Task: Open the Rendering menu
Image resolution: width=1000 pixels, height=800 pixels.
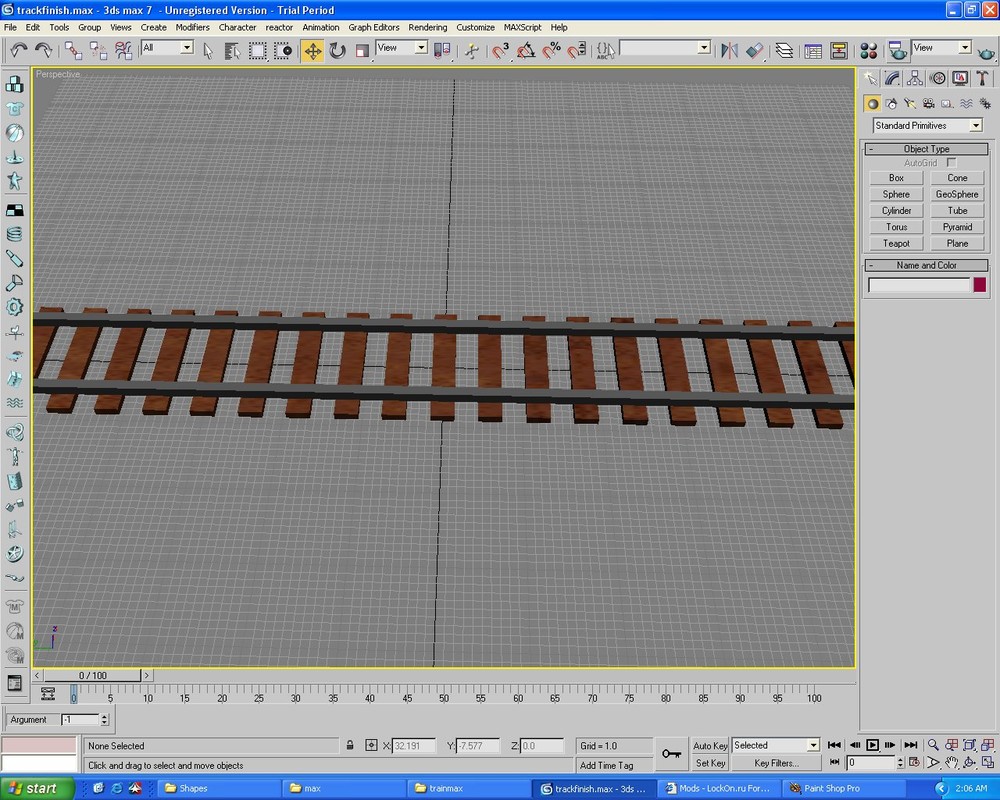Action: pyautogui.click(x=428, y=27)
